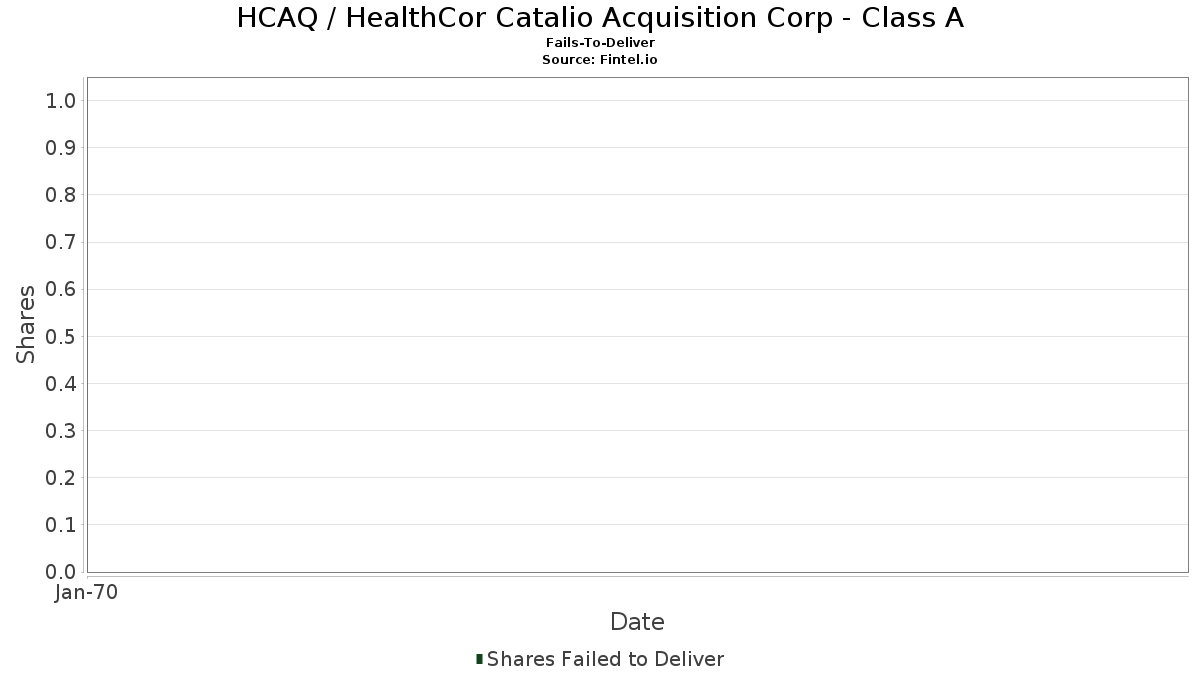Click the 0.2 y-axis tick label
This screenshot has height=675, width=1200.
click(61, 478)
